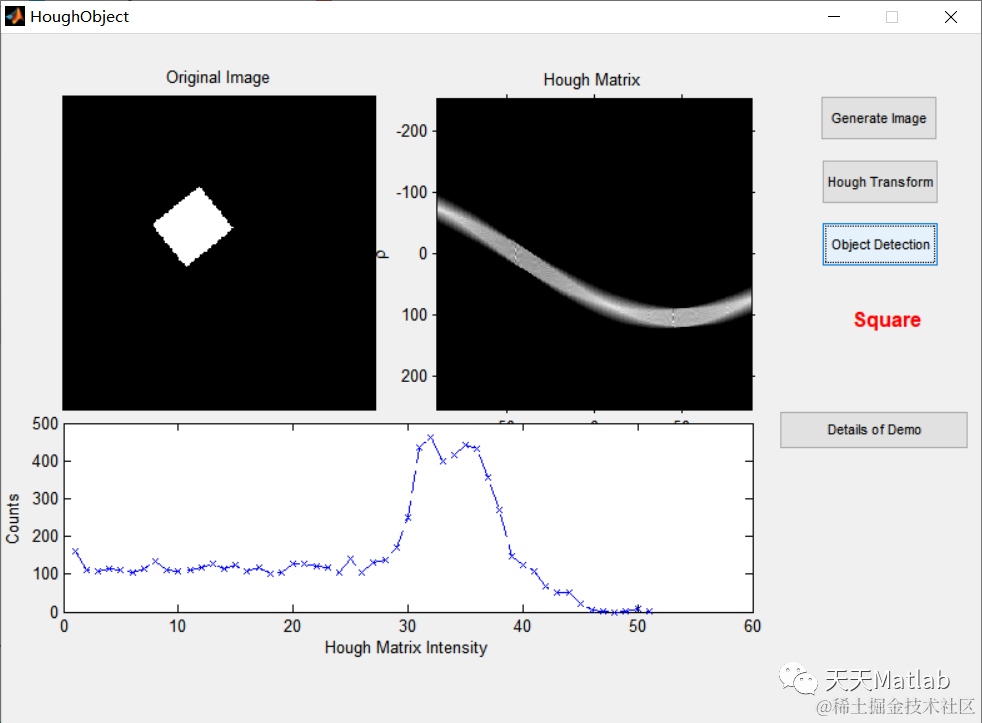Click the Hough Matrix Intensity axis label
This screenshot has width=982, height=723.
406,647
